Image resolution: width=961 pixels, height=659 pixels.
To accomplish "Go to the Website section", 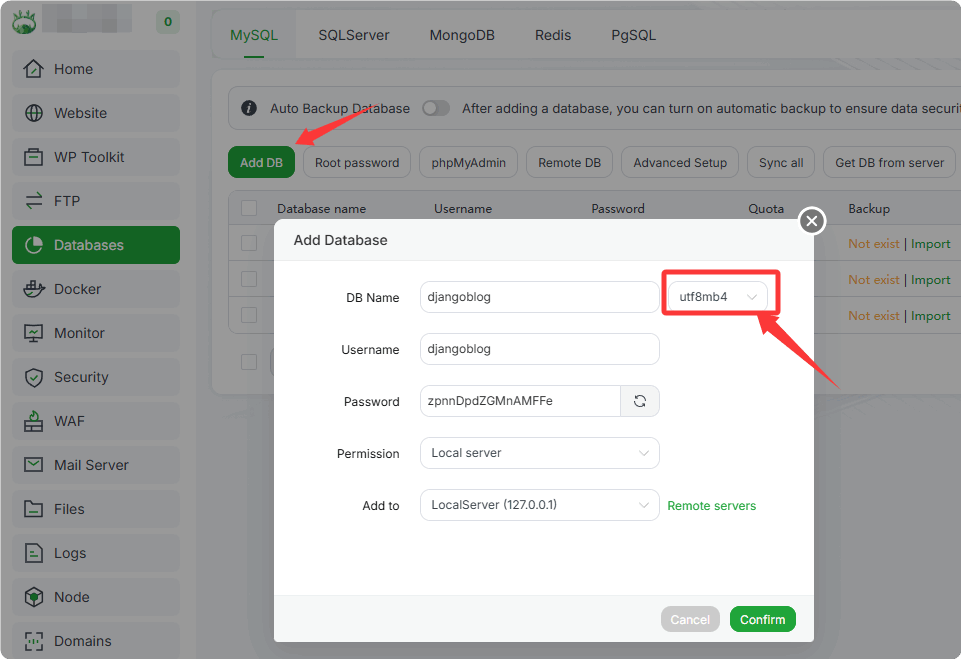I will pyautogui.click(x=96, y=113).
